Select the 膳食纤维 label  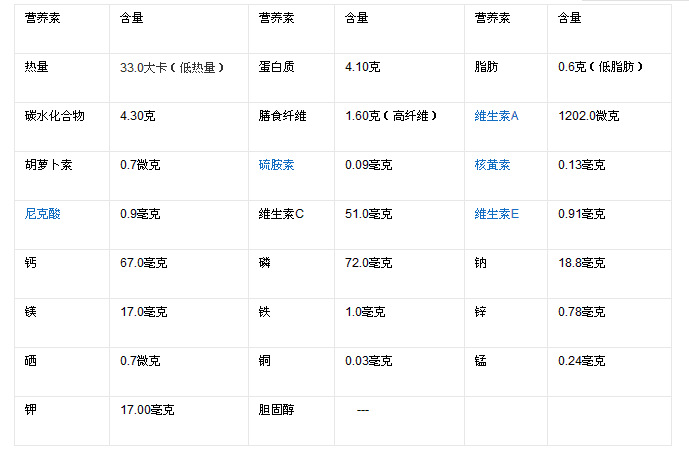tap(283, 116)
